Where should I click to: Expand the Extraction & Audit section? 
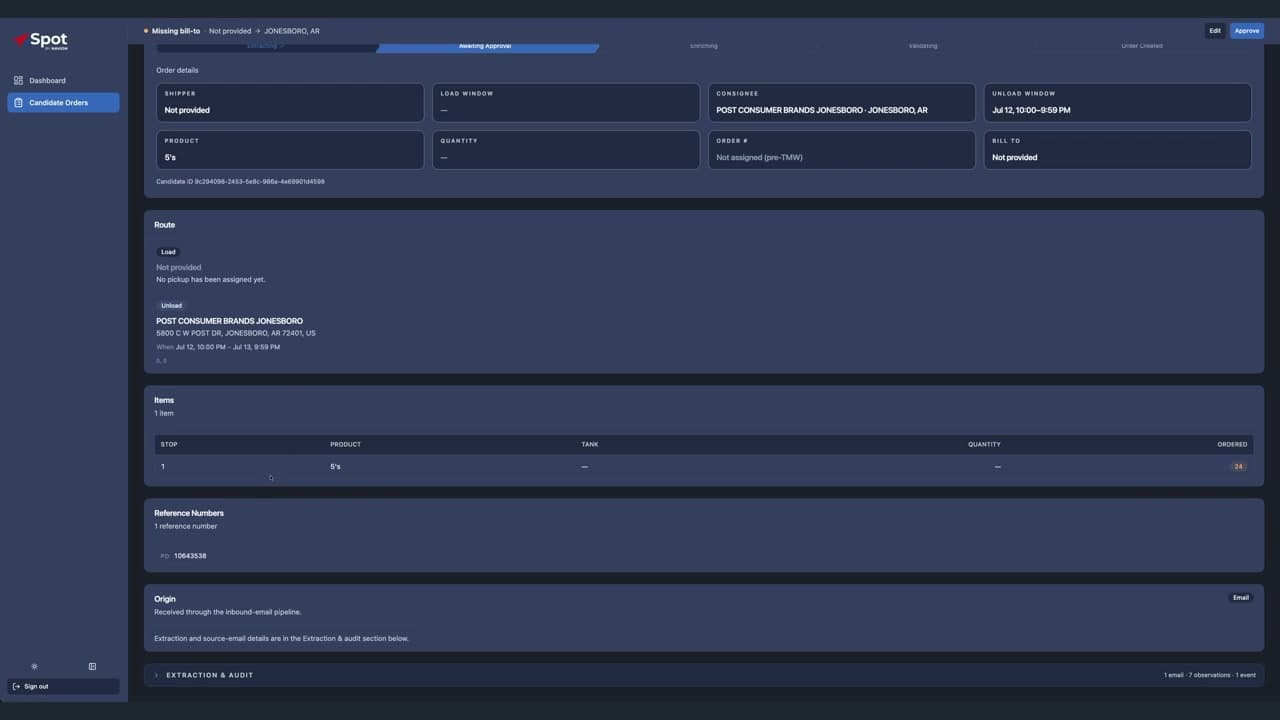click(704, 675)
